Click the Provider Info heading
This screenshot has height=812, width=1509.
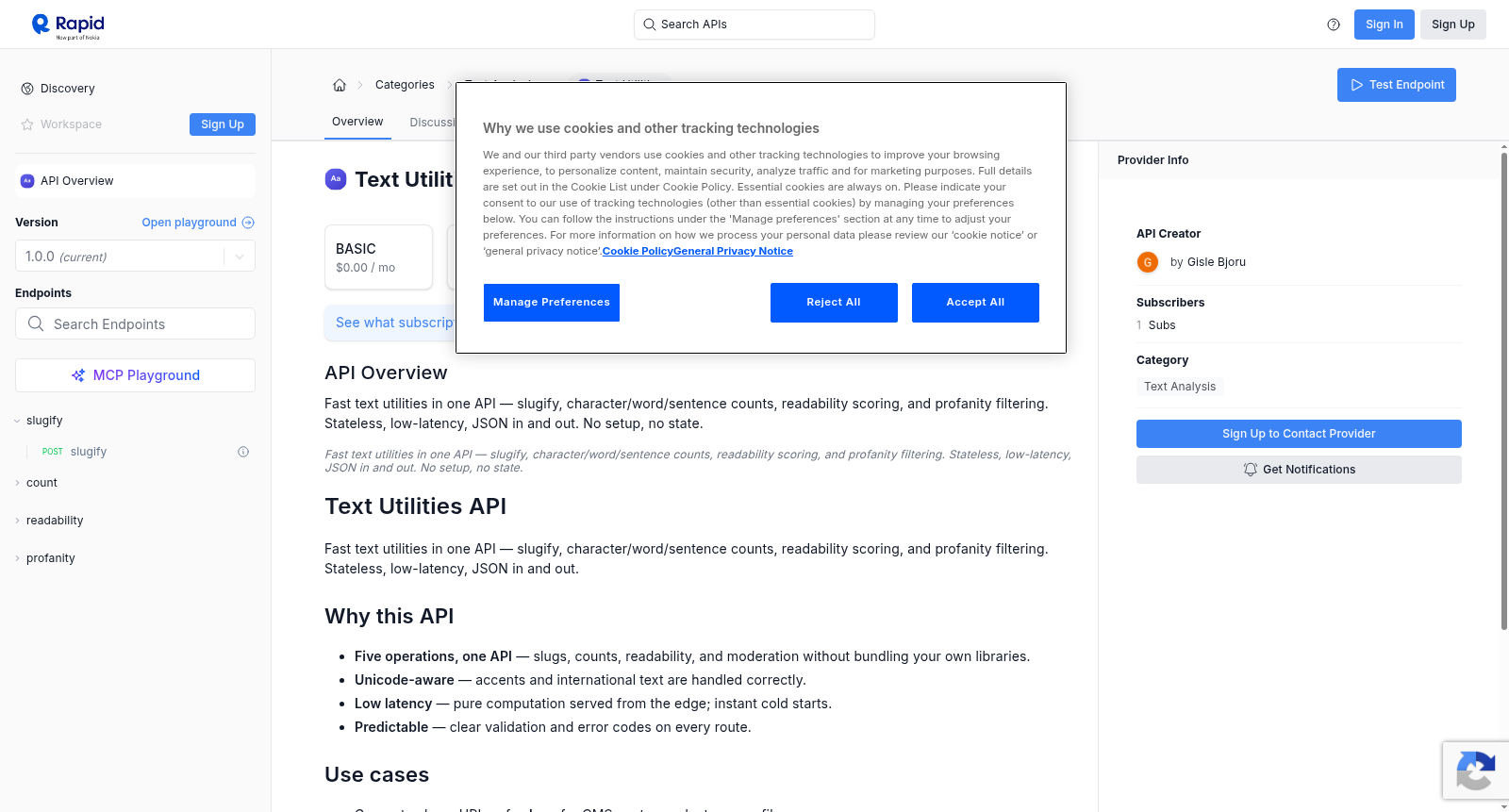coord(1152,160)
